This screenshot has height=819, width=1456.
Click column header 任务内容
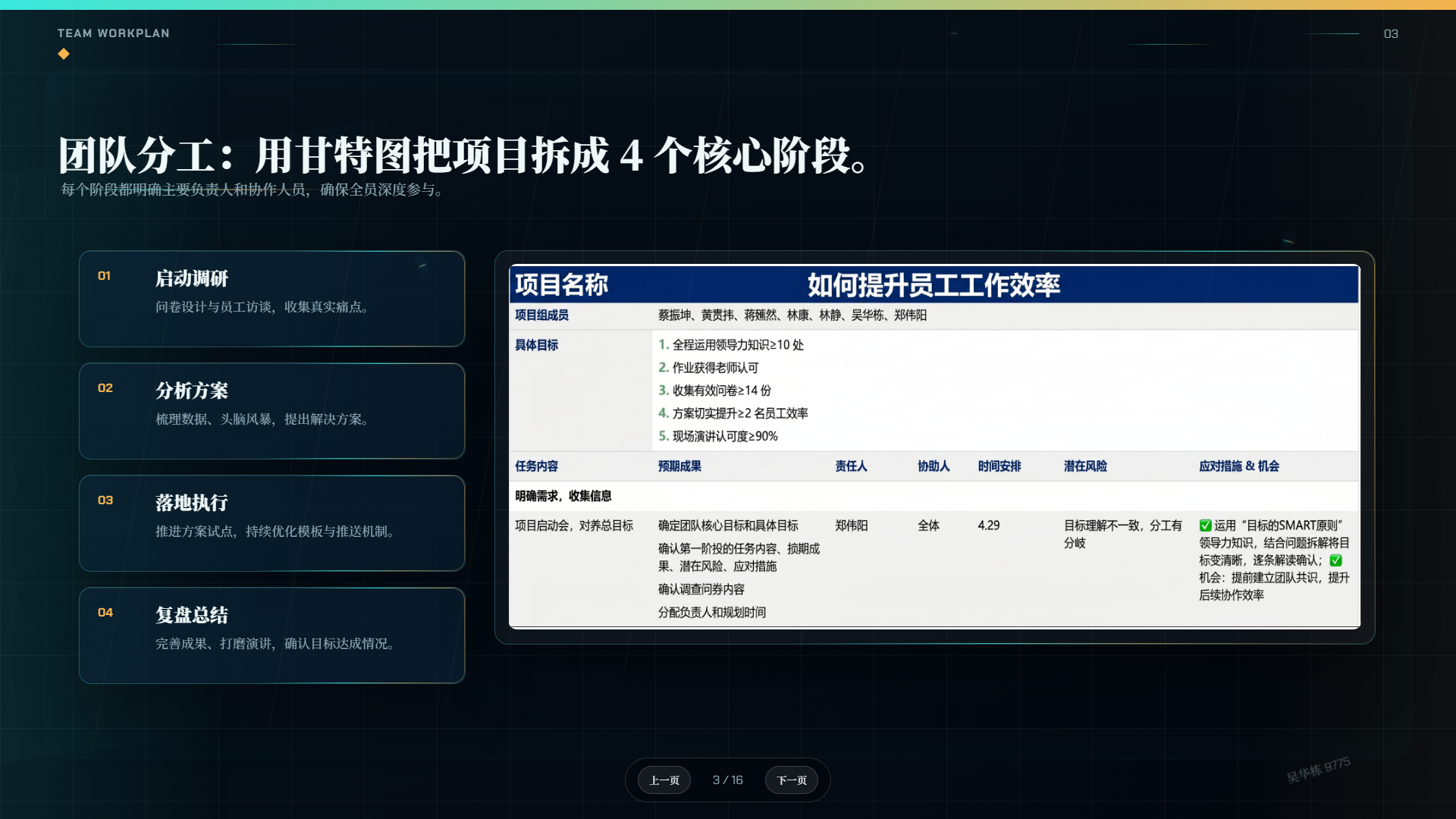(x=536, y=466)
